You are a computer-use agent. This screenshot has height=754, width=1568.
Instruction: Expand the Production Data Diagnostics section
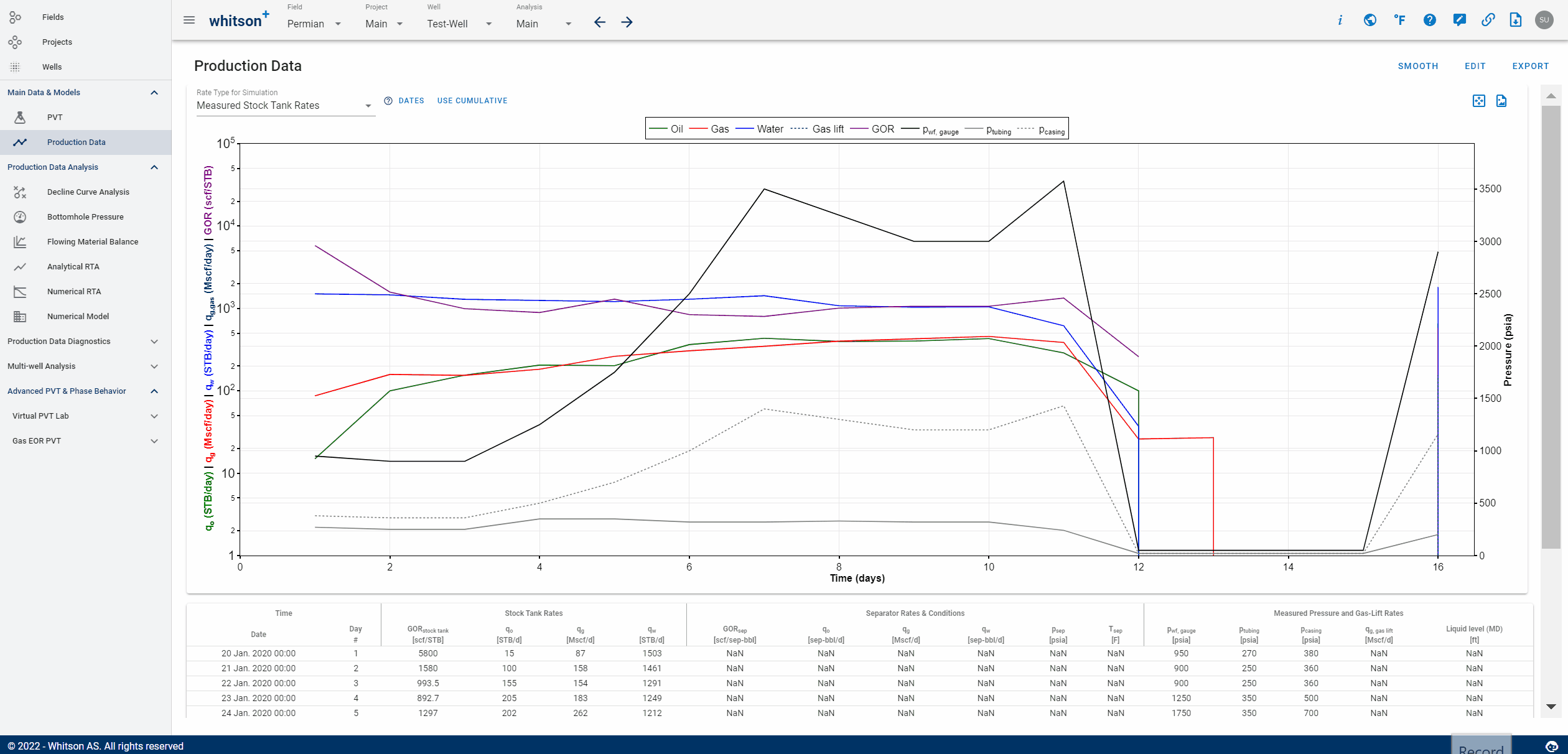154,342
